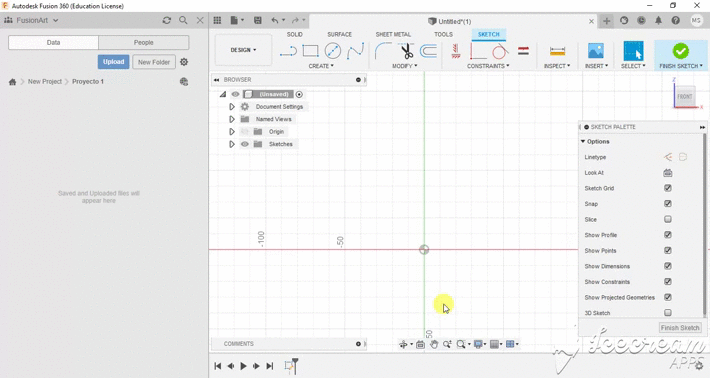The width and height of the screenshot is (710, 378).
Task: Open the Help question mark icon
Action: tap(676, 20)
